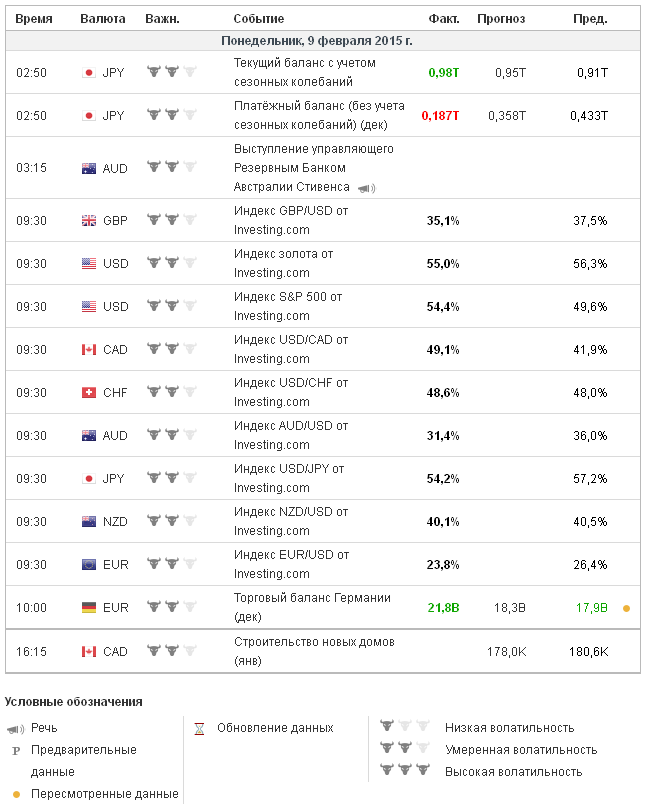
Task: Click the UK flag next to GBP
Action: pos(88,220)
